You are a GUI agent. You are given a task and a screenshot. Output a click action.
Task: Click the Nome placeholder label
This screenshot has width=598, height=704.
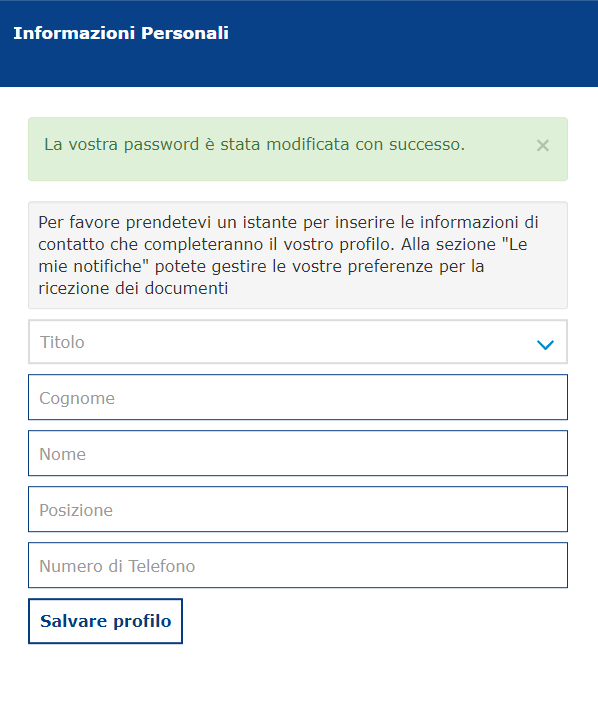62,454
